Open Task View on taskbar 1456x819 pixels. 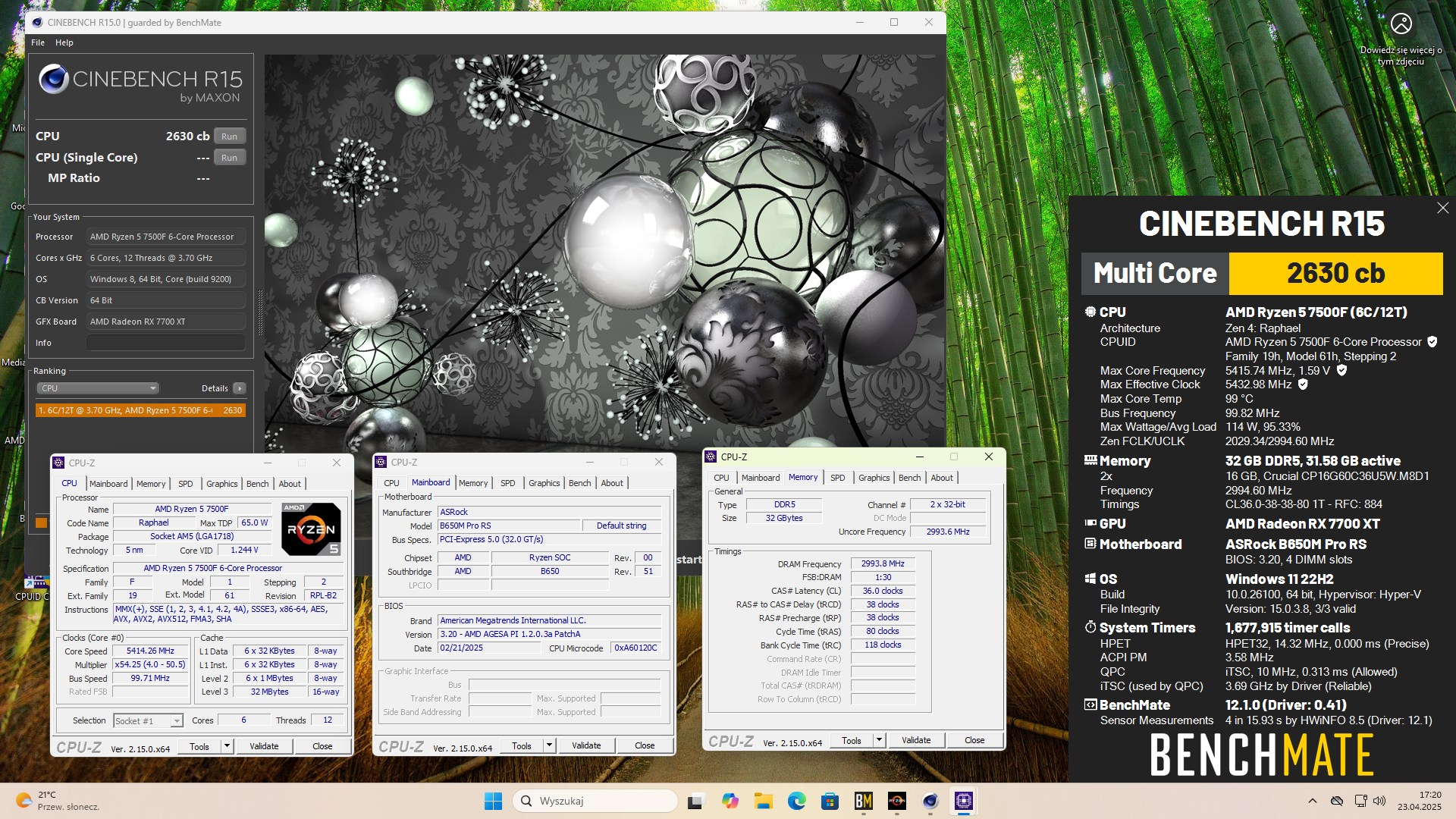[x=695, y=801]
